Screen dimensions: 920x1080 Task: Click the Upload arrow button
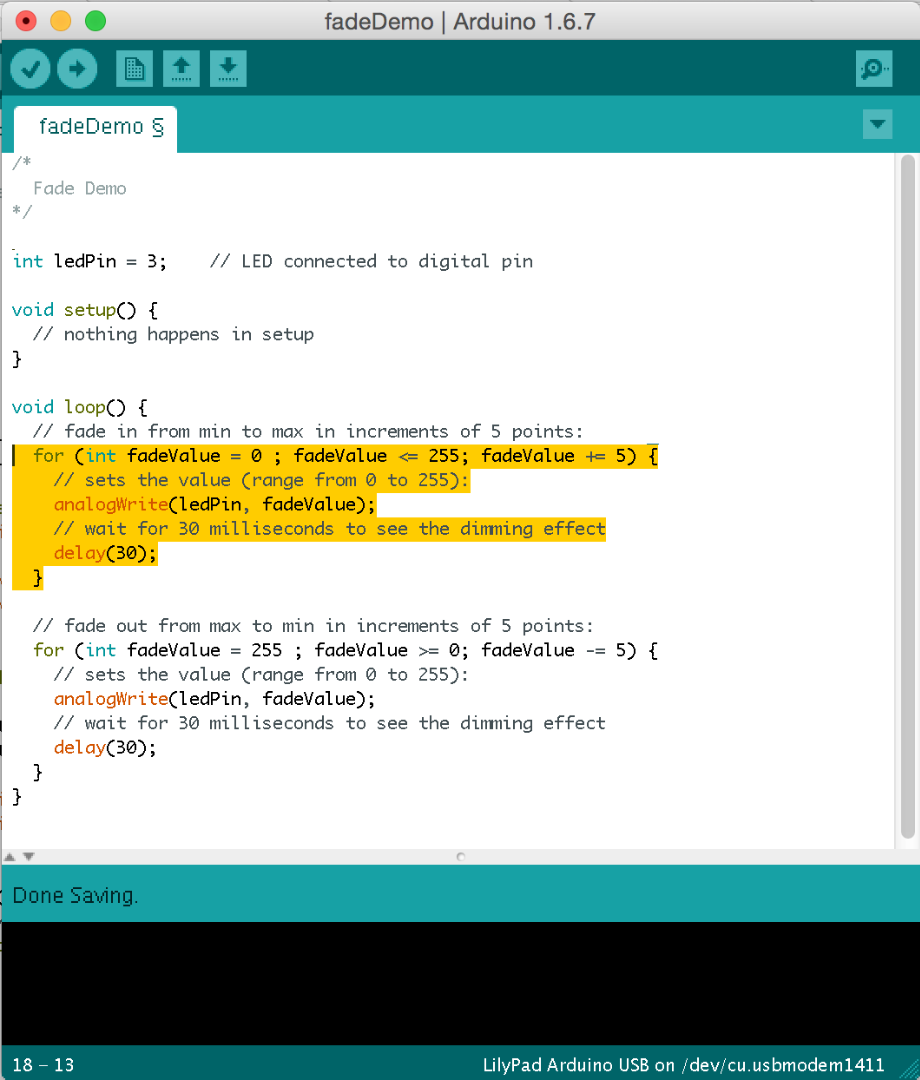77,68
